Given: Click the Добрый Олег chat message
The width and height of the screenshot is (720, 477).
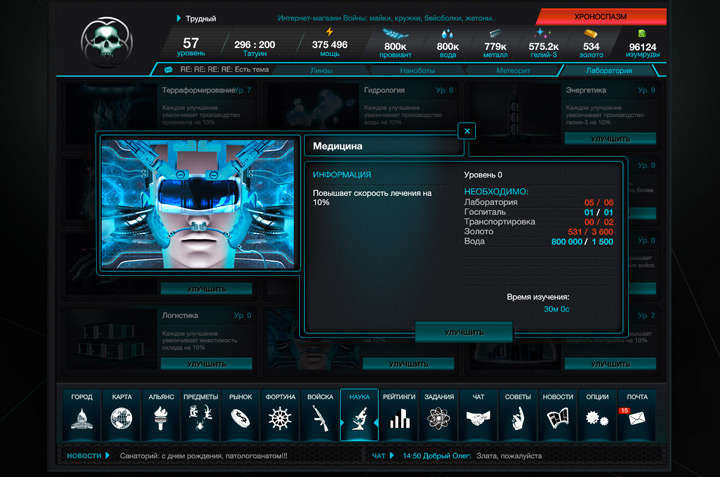Looking at the screenshot, I should pyautogui.click(x=472, y=456).
